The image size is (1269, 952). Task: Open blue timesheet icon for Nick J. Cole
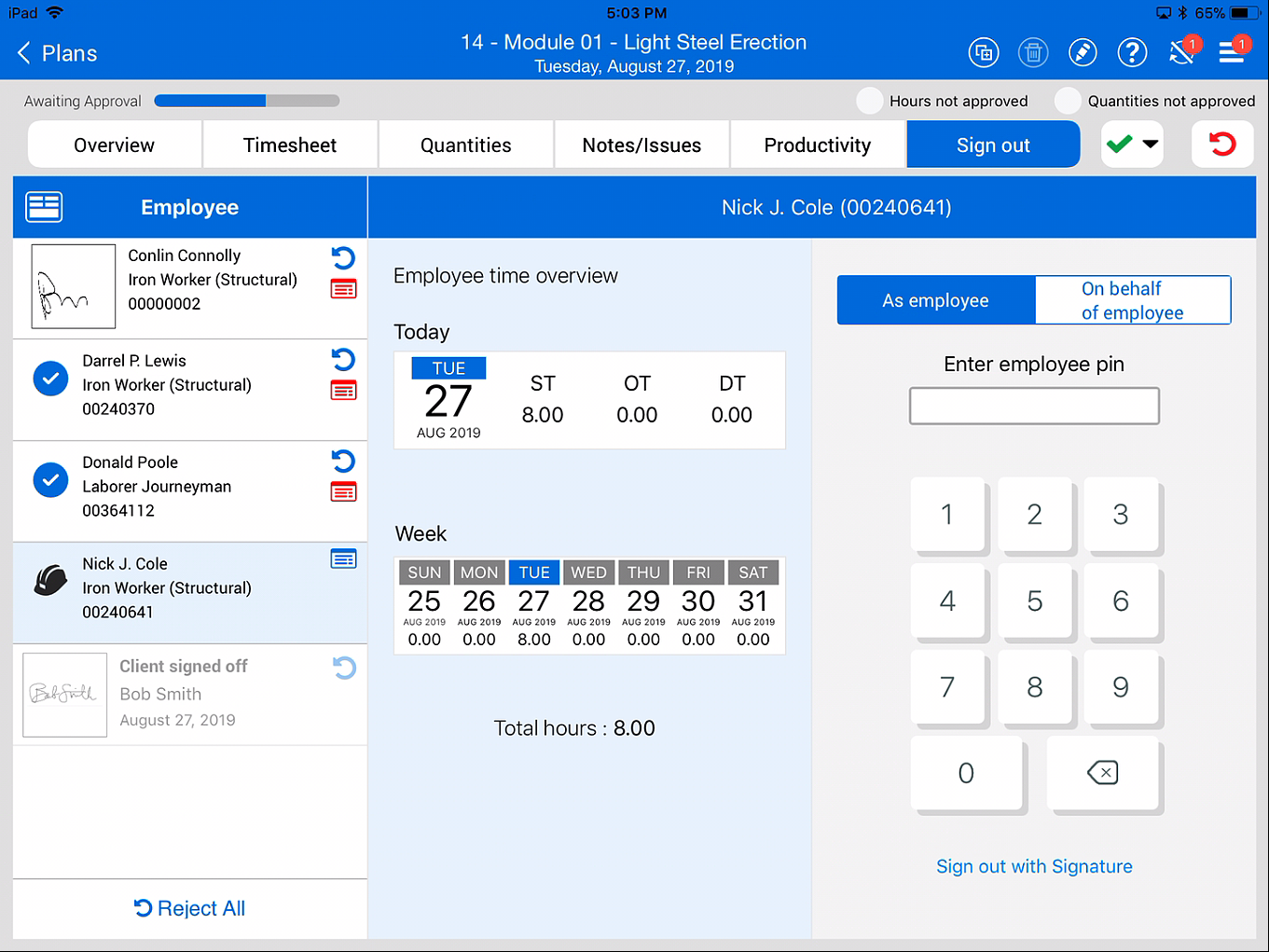pos(343,559)
